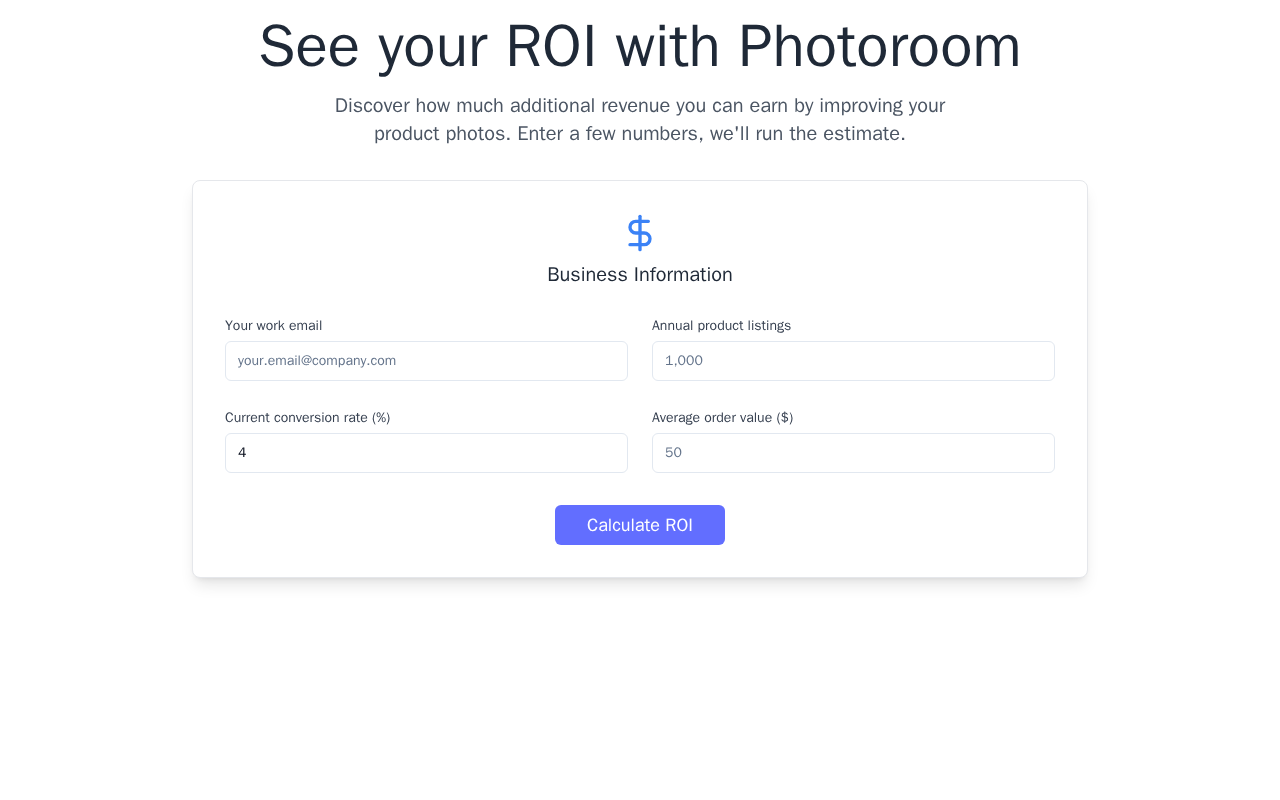
Task: Click the 'Annual product listings' label
Action: click(721, 326)
